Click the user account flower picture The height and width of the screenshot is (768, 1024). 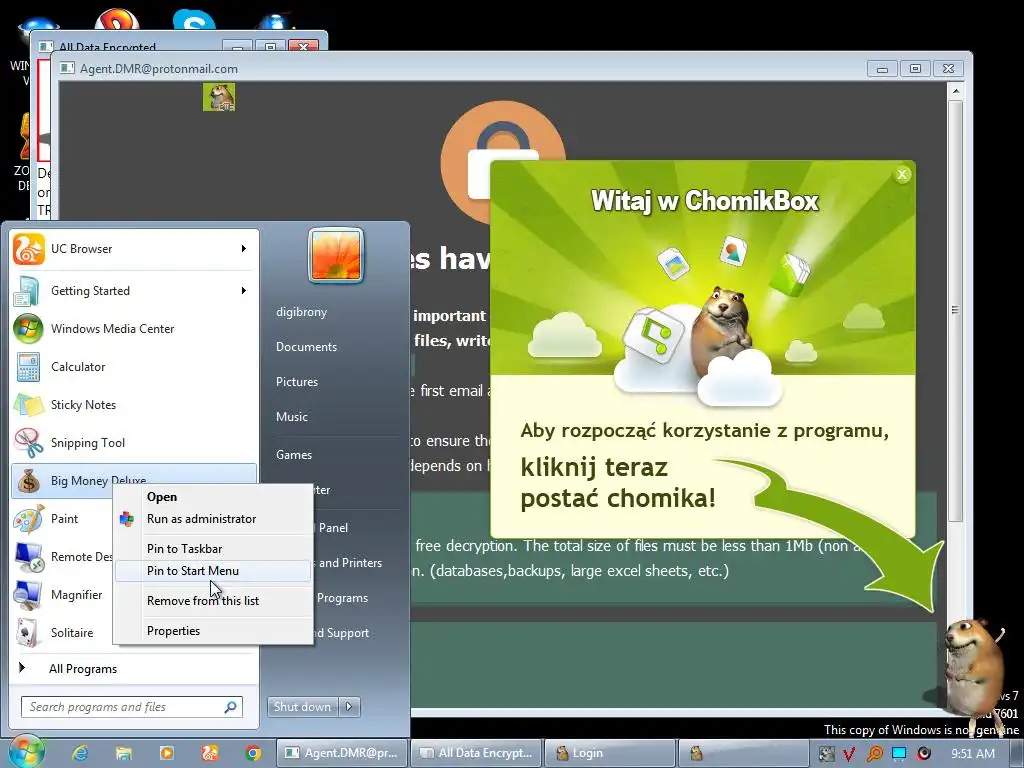(x=336, y=255)
